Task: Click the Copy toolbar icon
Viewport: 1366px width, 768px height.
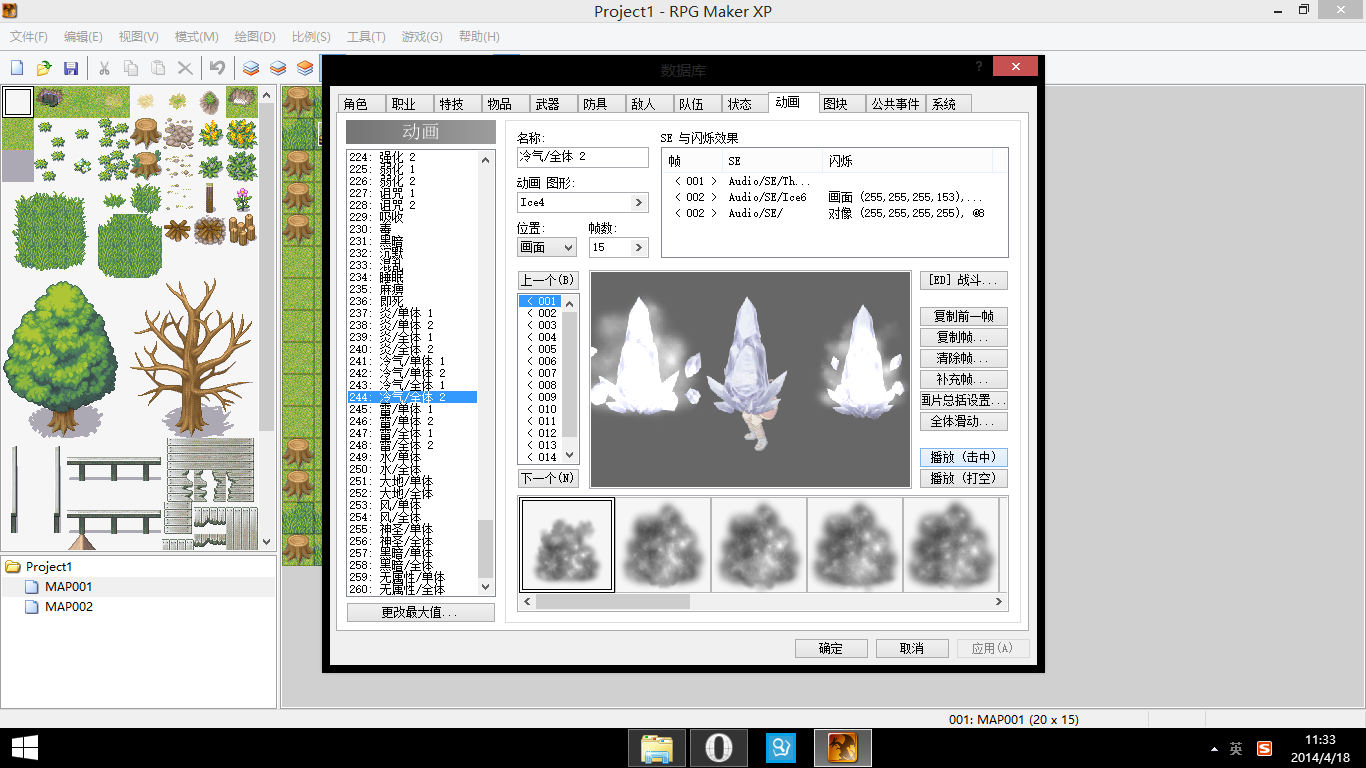Action: click(131, 68)
